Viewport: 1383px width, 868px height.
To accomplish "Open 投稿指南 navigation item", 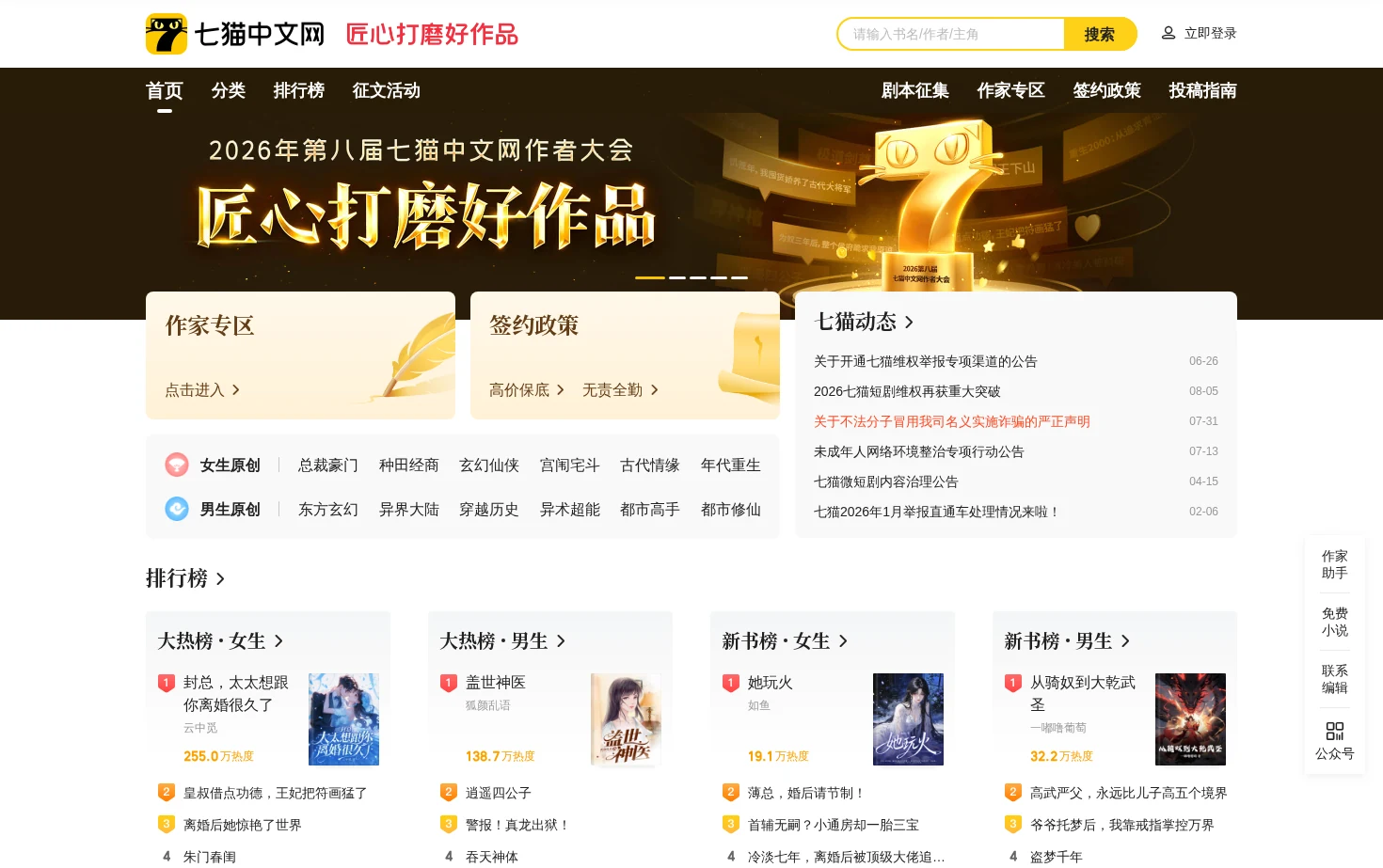I will 1203,90.
